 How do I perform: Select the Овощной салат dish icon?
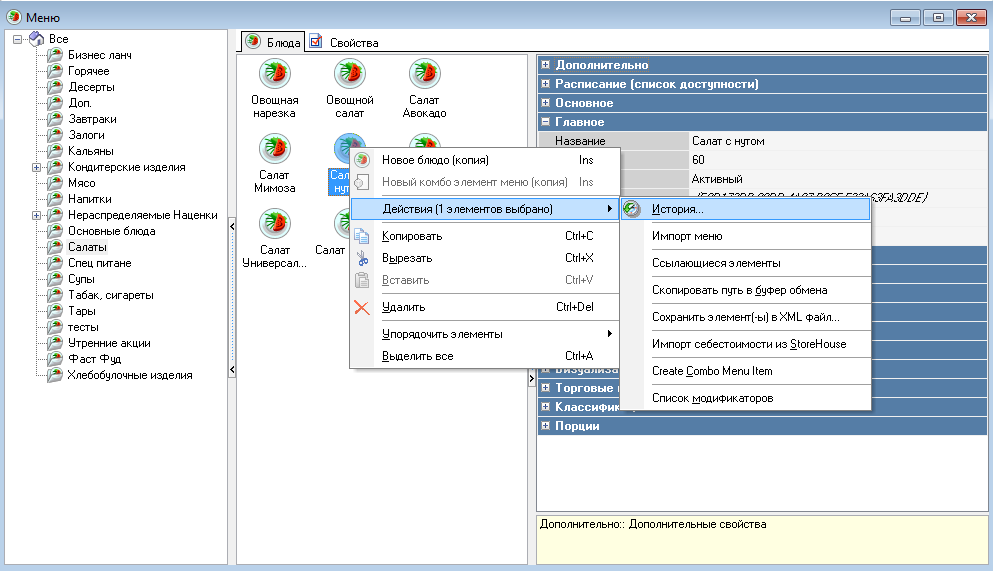(x=349, y=75)
